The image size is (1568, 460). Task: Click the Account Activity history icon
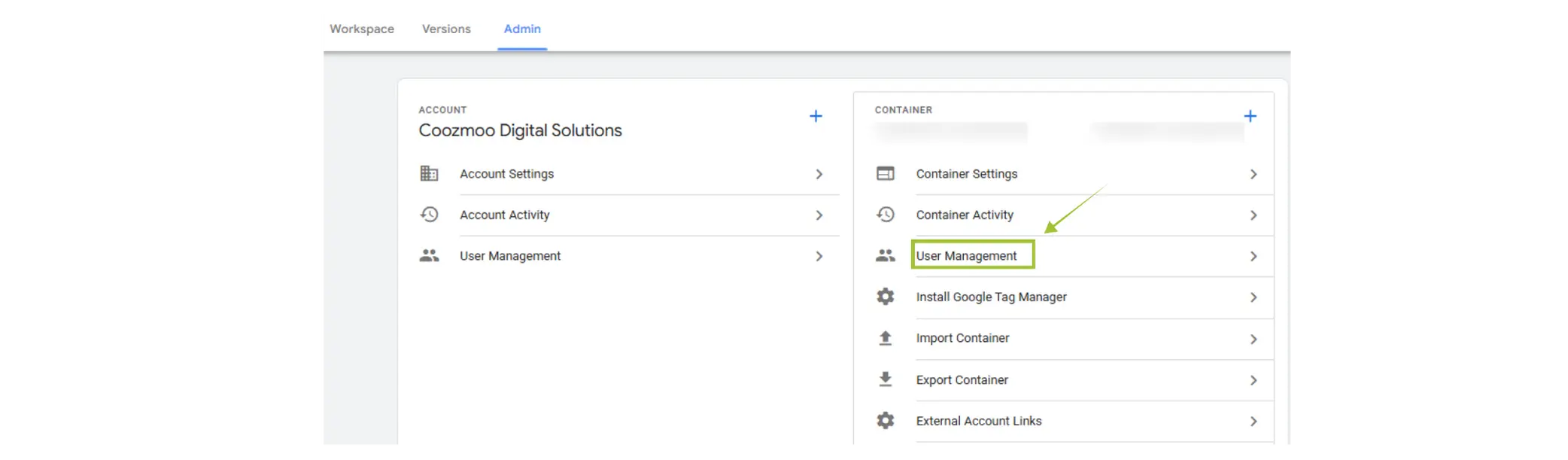point(429,215)
